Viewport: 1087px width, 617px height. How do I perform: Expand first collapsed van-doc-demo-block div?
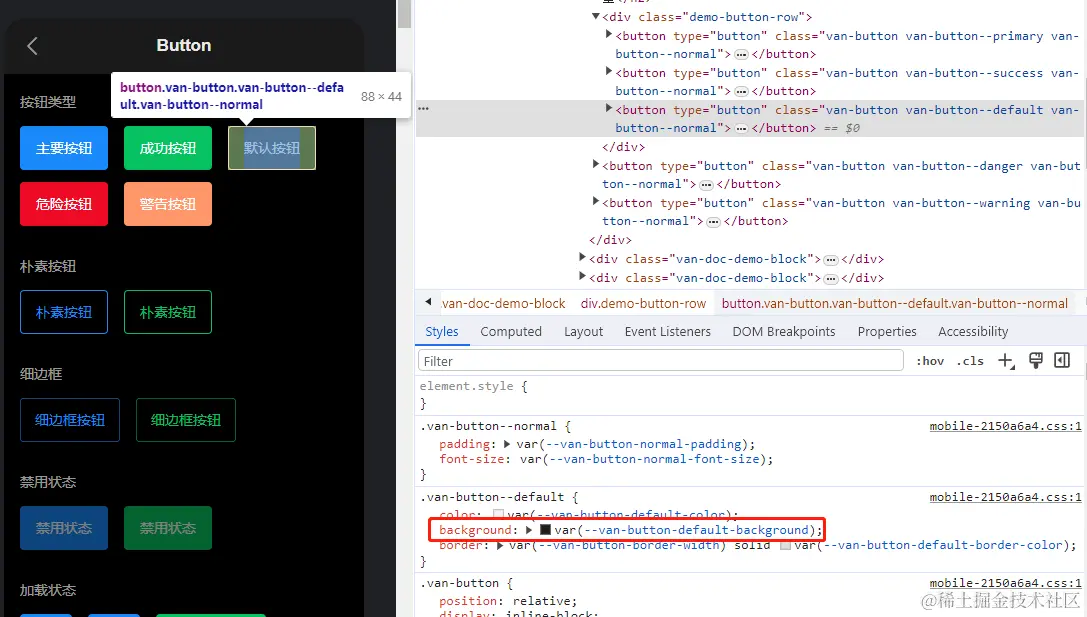click(x=582, y=257)
